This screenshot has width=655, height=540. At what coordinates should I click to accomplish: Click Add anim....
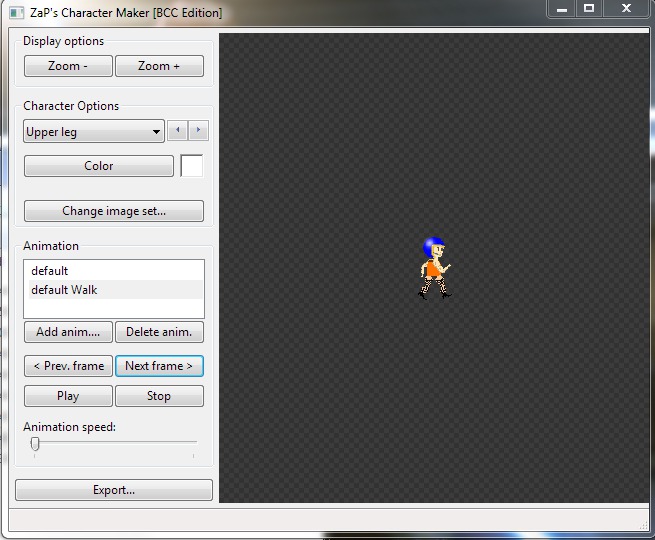[x=68, y=332]
